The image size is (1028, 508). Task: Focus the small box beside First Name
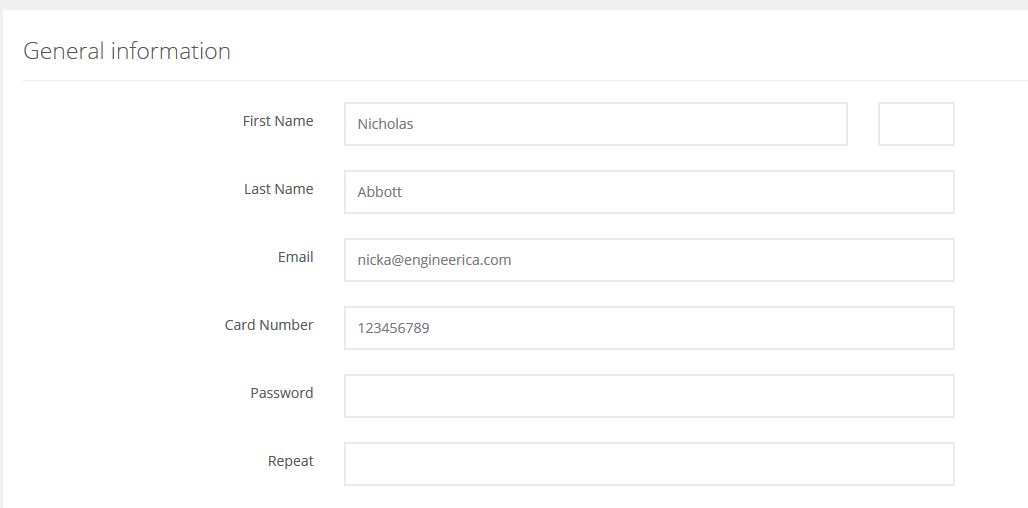[916, 124]
